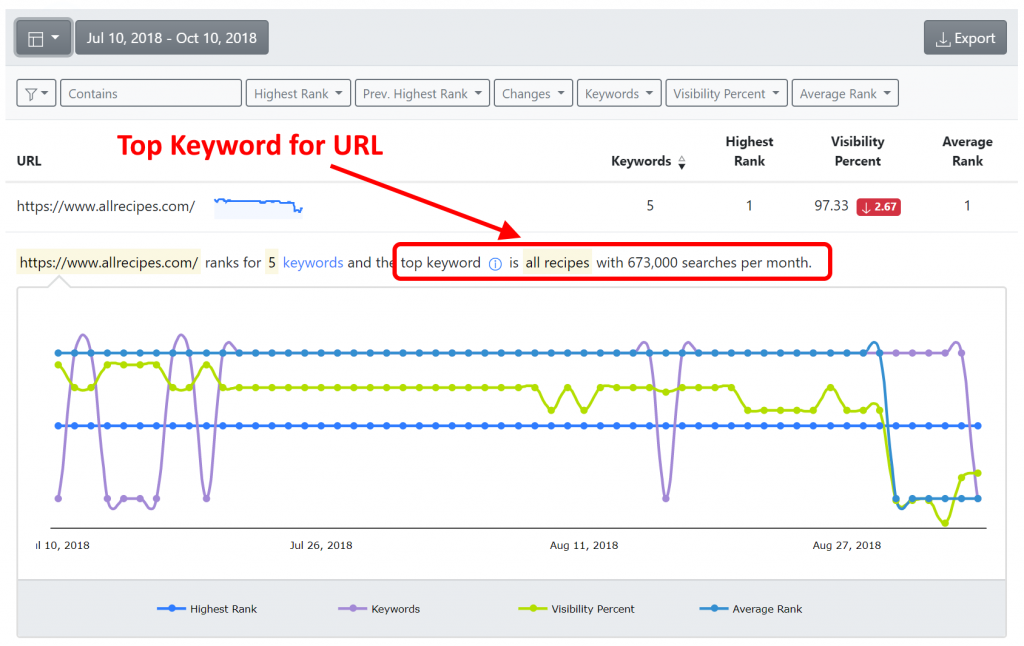
Task: Toggle the Keywords legend series
Action: (x=379, y=609)
